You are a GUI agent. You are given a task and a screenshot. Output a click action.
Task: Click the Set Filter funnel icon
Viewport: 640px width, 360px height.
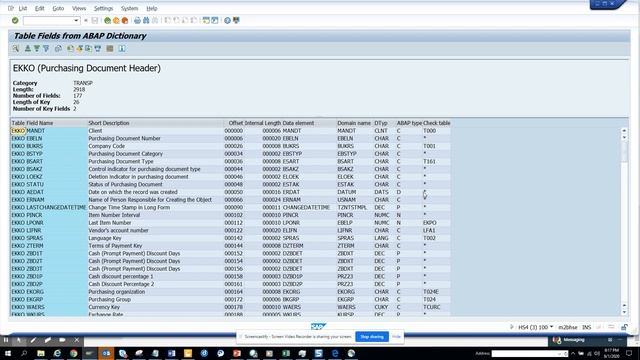tap(46, 49)
